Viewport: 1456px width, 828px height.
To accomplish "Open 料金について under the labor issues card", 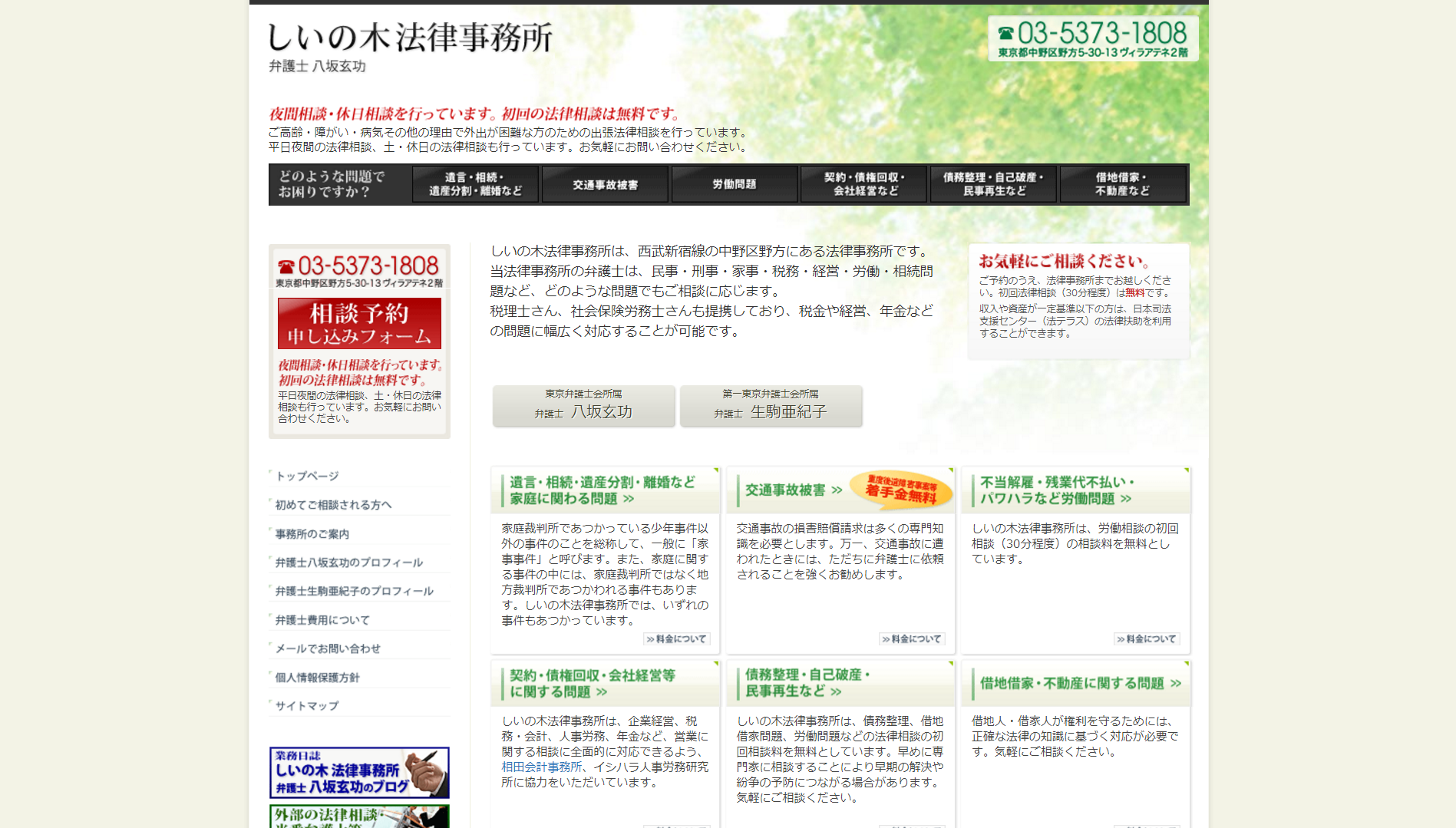I will click(1147, 639).
